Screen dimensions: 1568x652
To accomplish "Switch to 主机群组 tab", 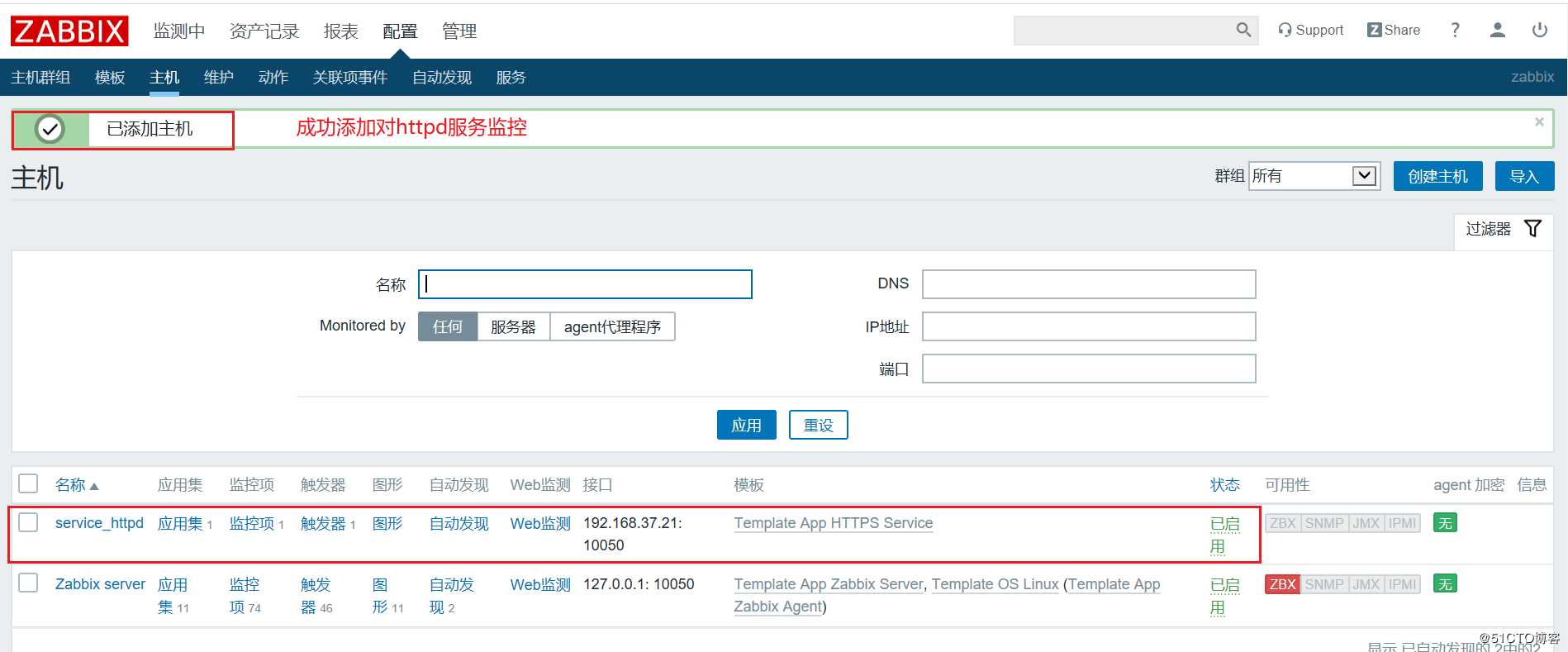I will click(x=40, y=77).
